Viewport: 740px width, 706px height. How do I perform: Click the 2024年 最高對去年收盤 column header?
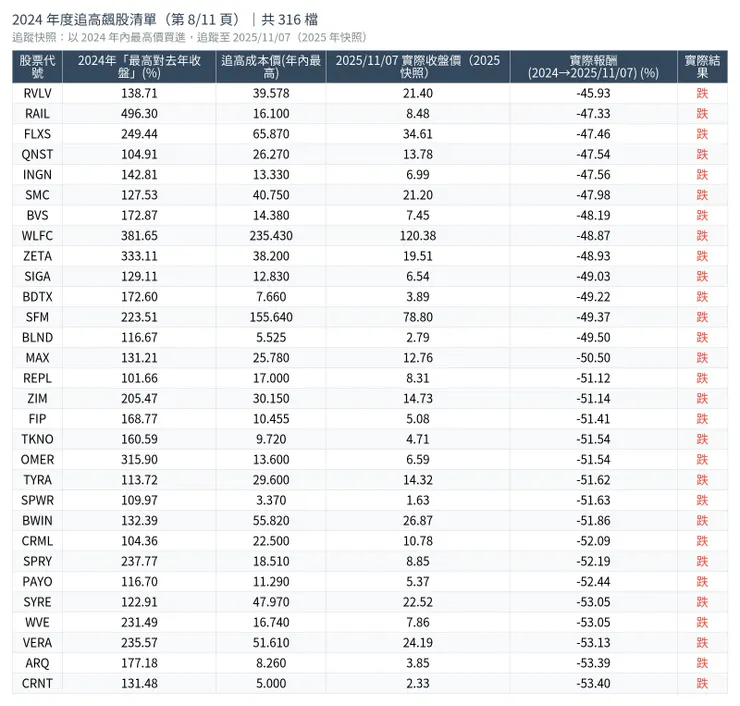(x=138, y=67)
